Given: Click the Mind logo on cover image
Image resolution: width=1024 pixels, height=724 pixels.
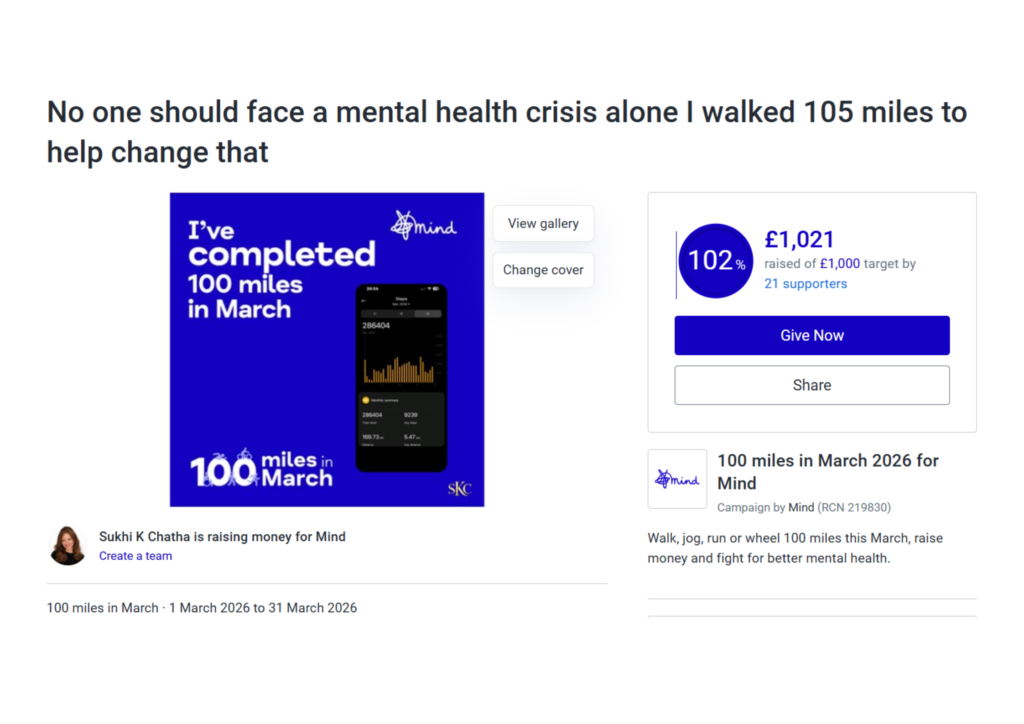Looking at the screenshot, I should [424, 226].
